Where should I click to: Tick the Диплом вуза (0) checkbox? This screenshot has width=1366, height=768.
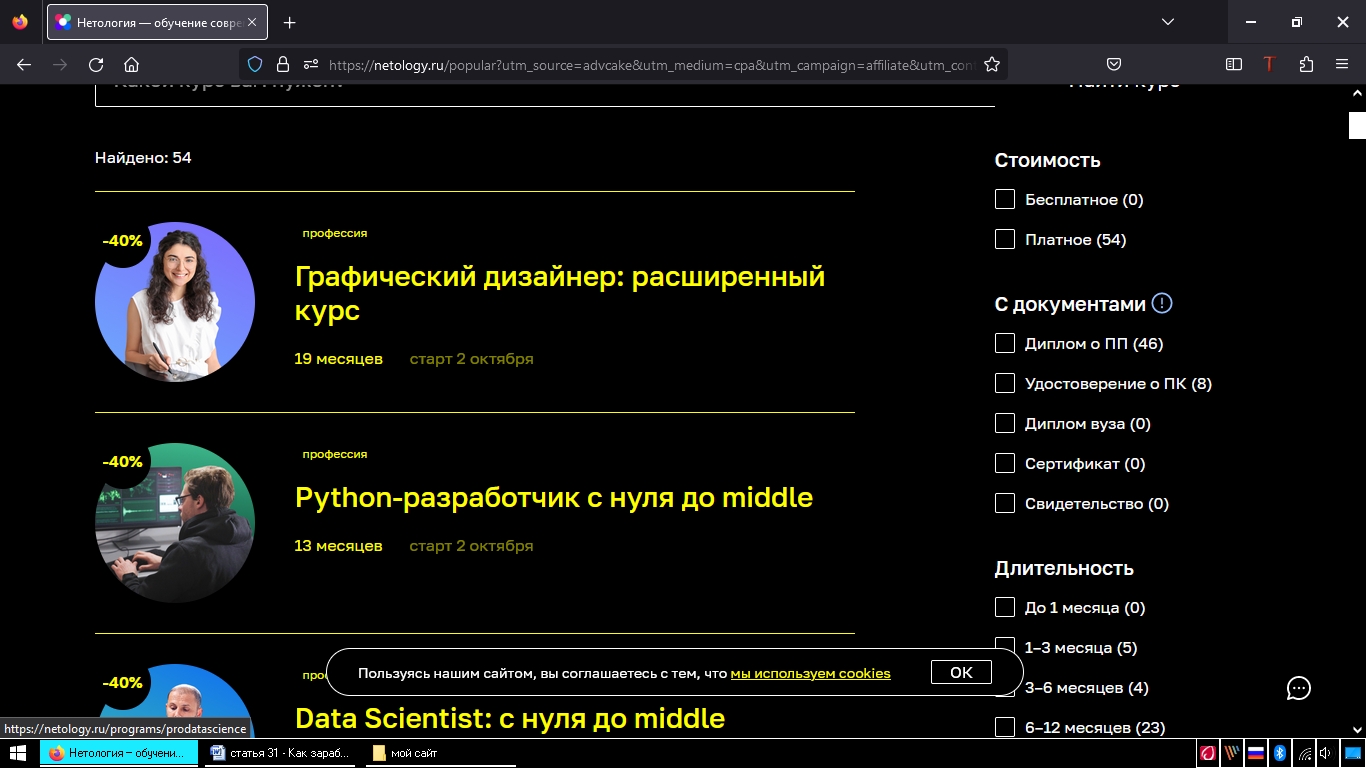coord(1005,423)
